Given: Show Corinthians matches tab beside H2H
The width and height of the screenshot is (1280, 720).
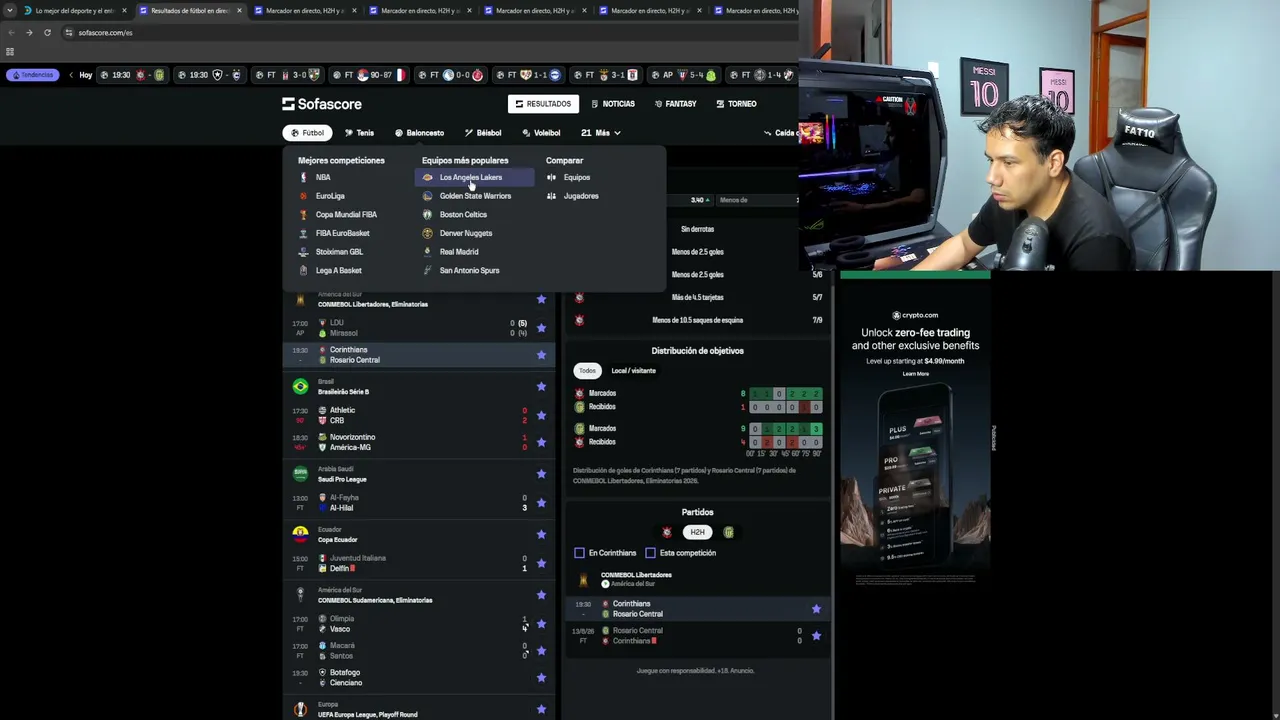Looking at the screenshot, I should coord(667,532).
